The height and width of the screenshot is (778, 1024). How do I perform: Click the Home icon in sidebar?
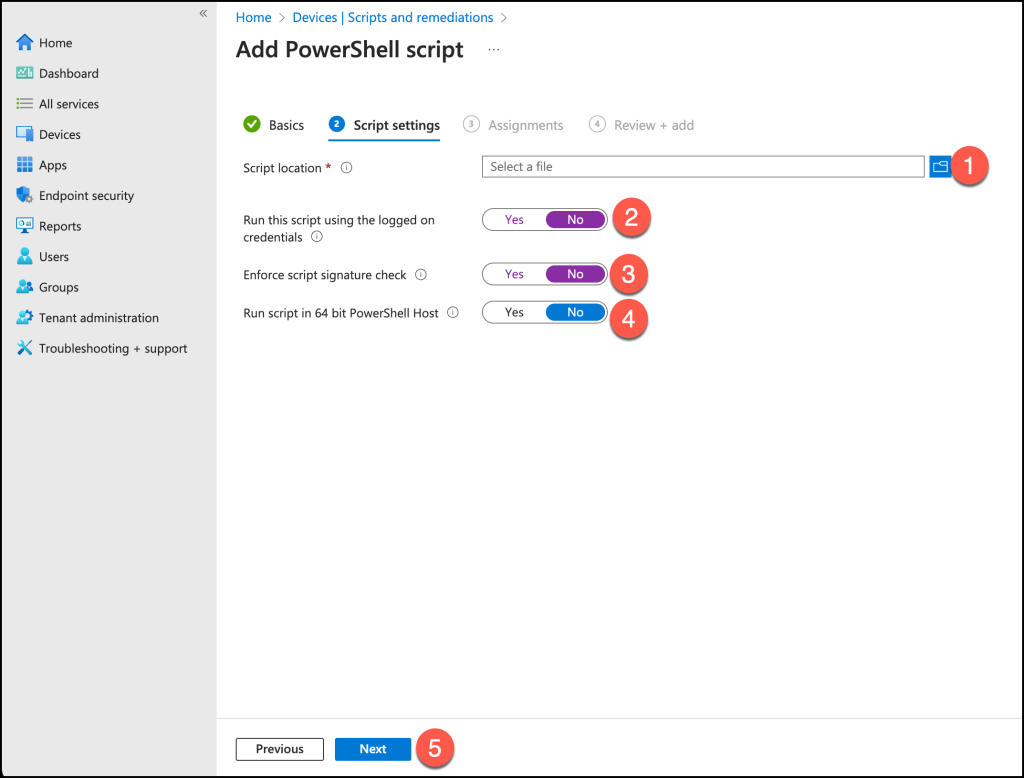coord(25,43)
